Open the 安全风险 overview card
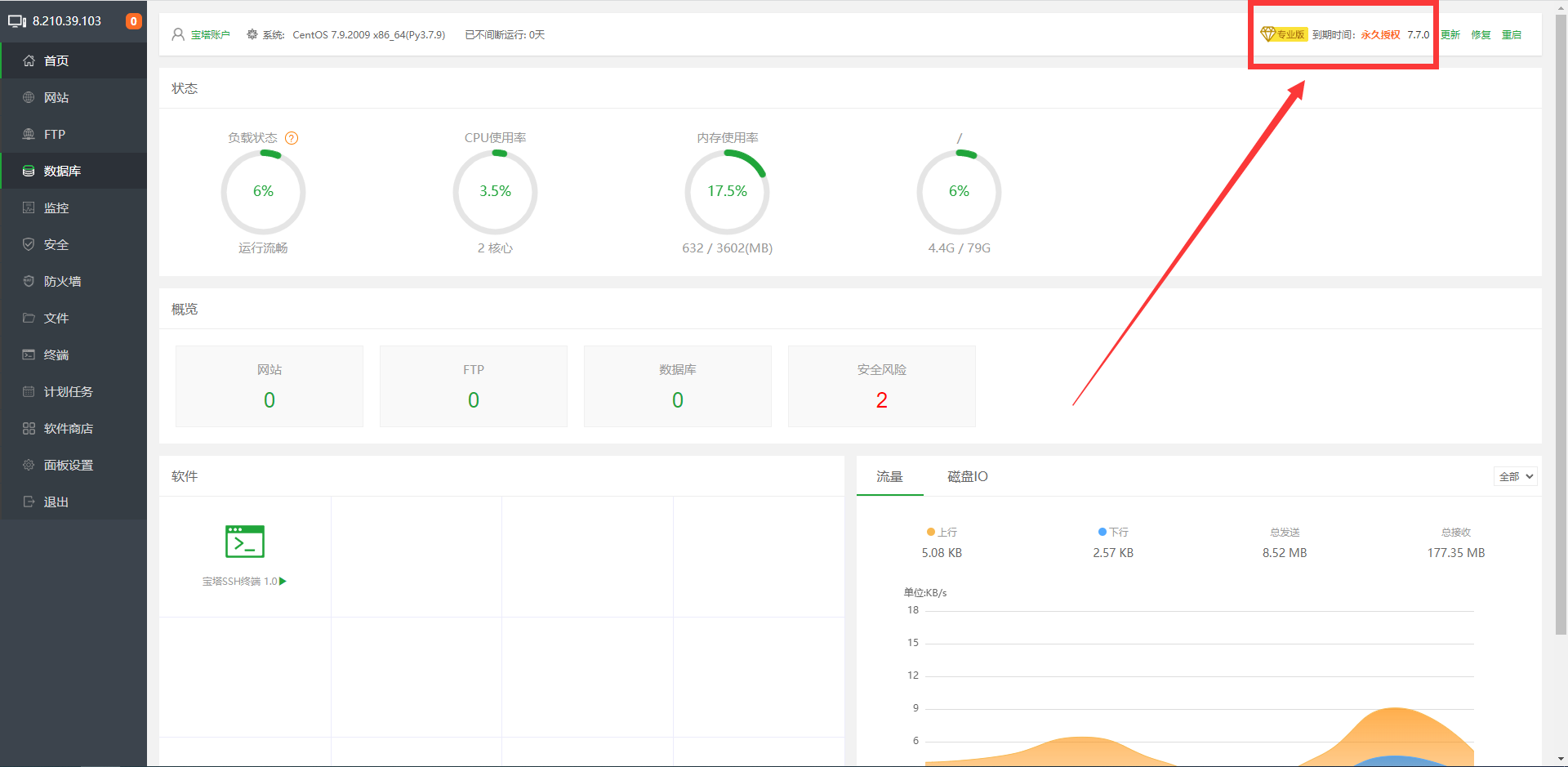Viewport: 1568px width, 767px height. point(881,386)
